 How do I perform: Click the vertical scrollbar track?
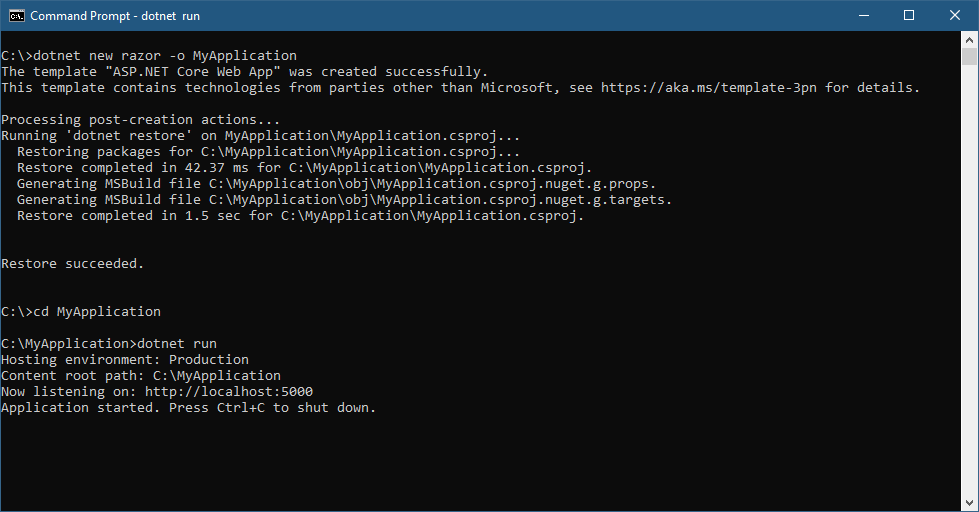pyautogui.click(x=970, y=280)
